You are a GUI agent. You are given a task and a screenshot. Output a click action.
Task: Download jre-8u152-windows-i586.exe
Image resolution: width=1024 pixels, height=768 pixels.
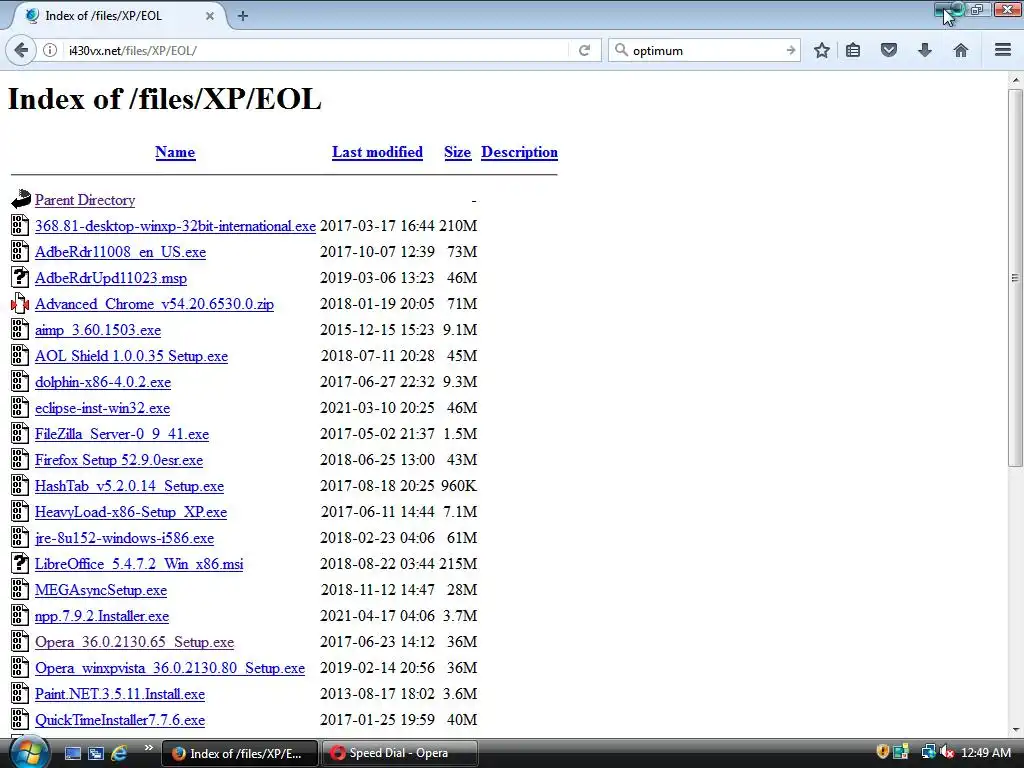coord(125,538)
